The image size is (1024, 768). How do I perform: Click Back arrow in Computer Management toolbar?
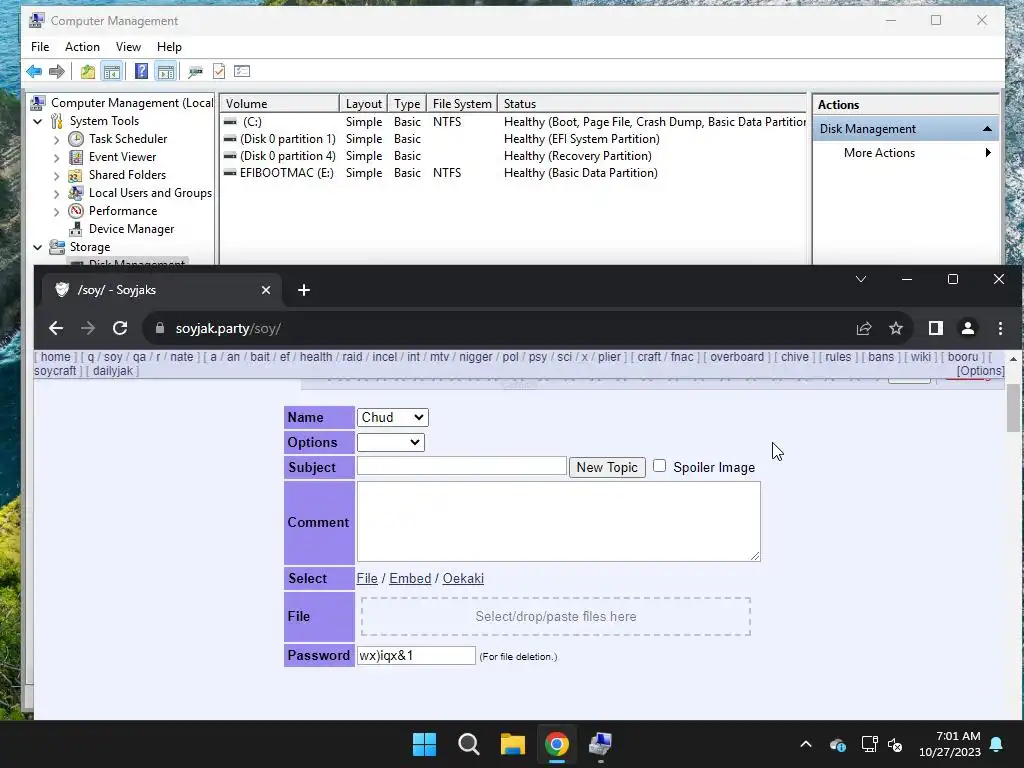34,71
